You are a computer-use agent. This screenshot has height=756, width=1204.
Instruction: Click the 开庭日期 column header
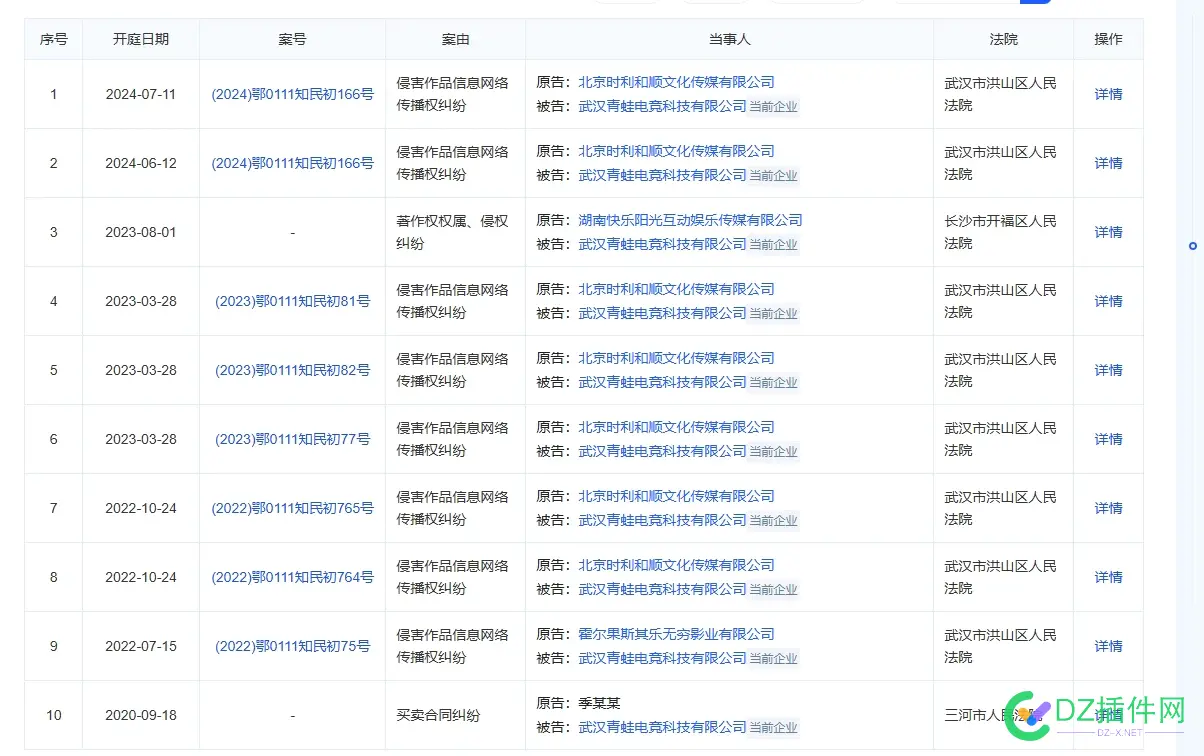click(x=140, y=39)
